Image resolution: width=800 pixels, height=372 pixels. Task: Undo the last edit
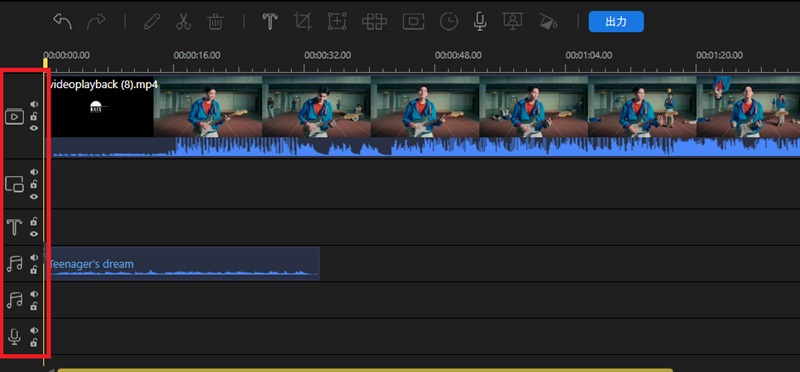click(x=62, y=21)
